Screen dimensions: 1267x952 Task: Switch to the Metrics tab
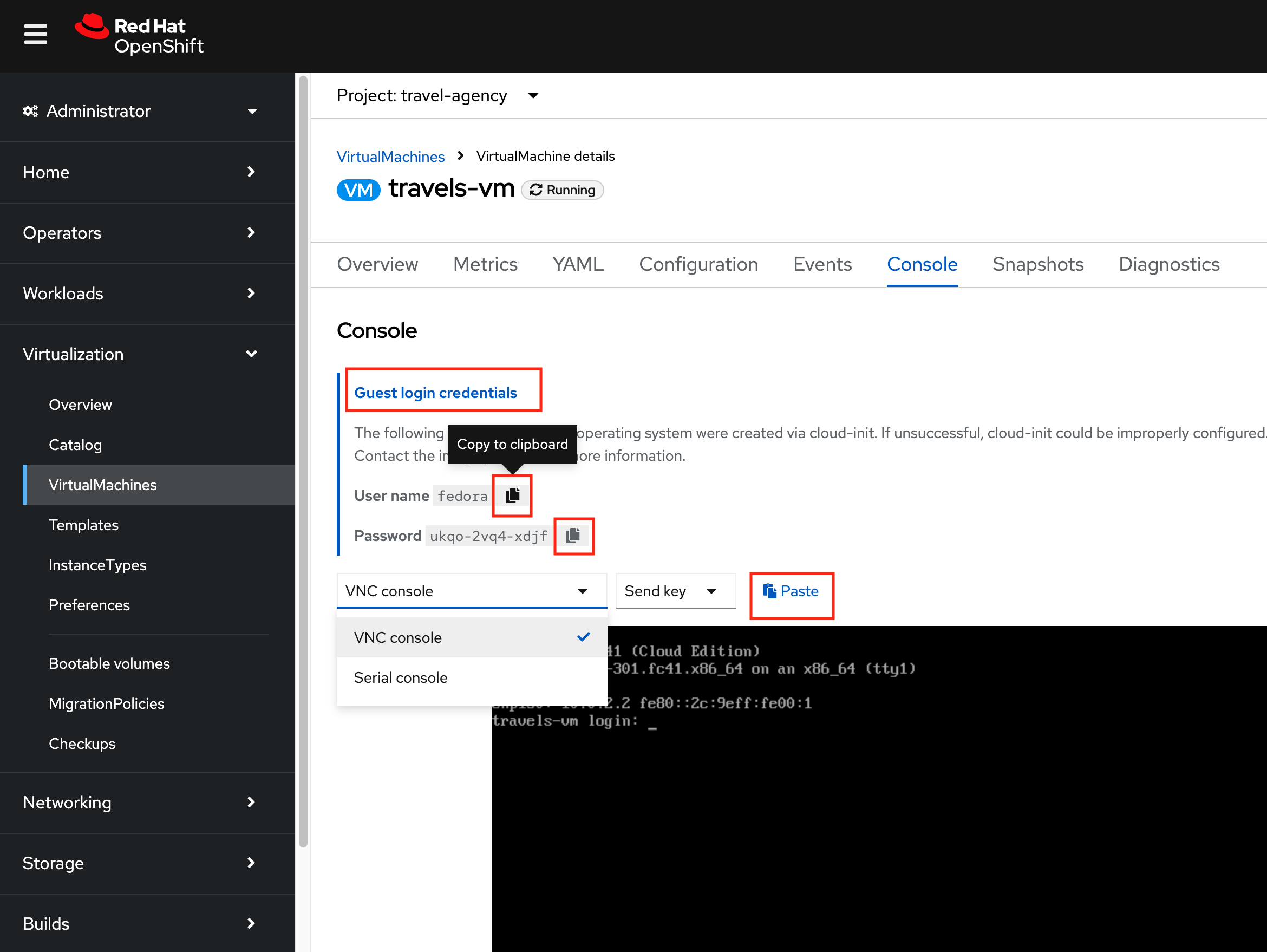[485, 265]
